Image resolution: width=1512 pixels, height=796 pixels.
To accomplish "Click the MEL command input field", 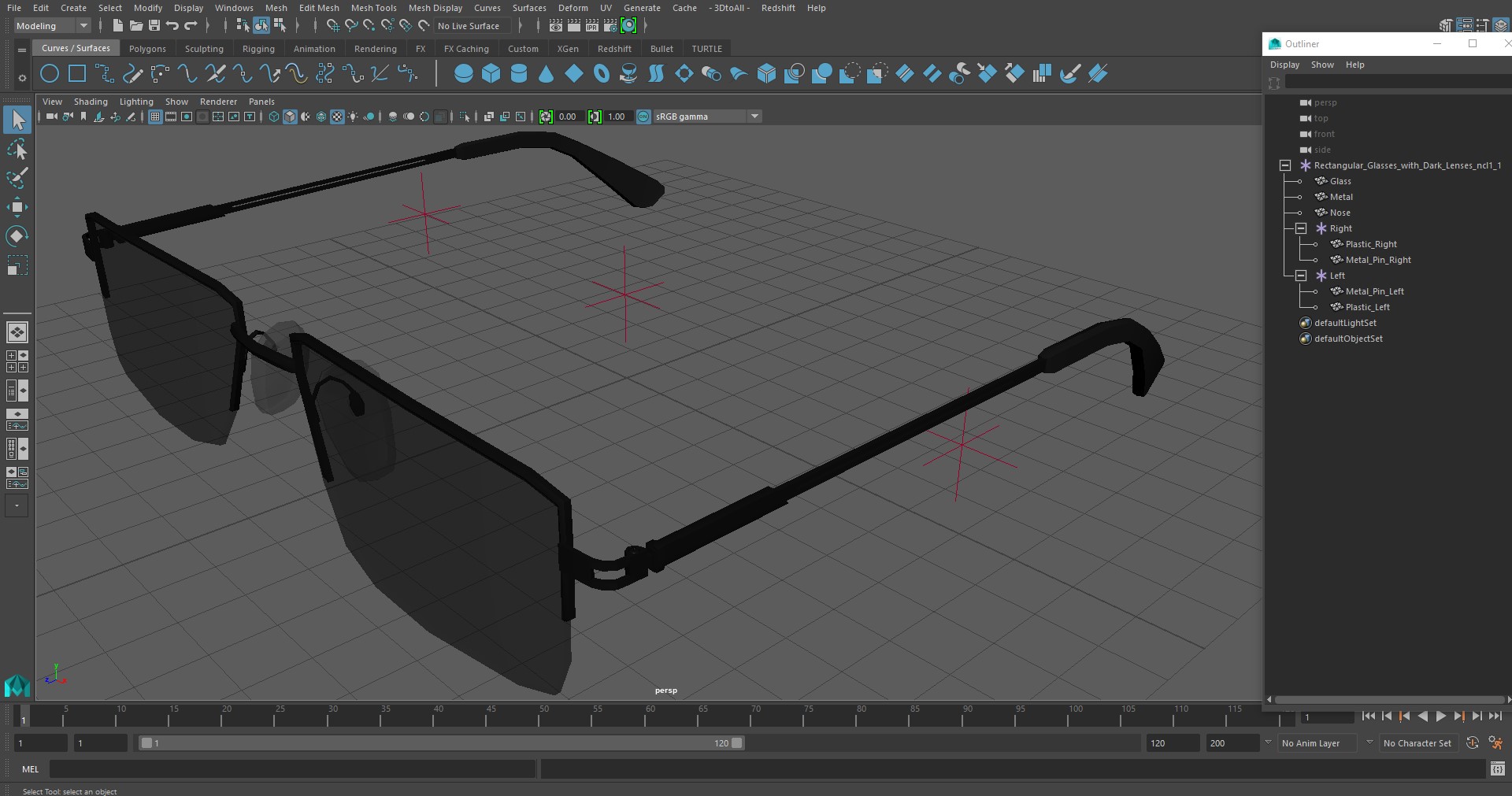I will point(293,769).
